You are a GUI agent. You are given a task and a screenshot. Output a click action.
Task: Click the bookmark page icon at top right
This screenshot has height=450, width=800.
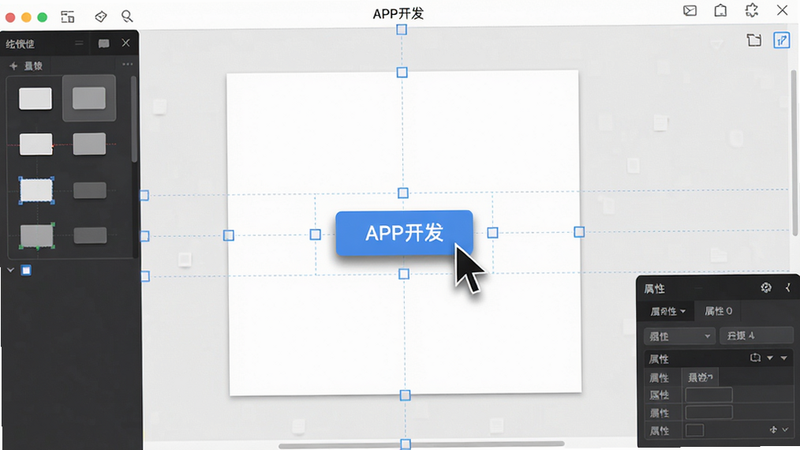click(x=720, y=11)
